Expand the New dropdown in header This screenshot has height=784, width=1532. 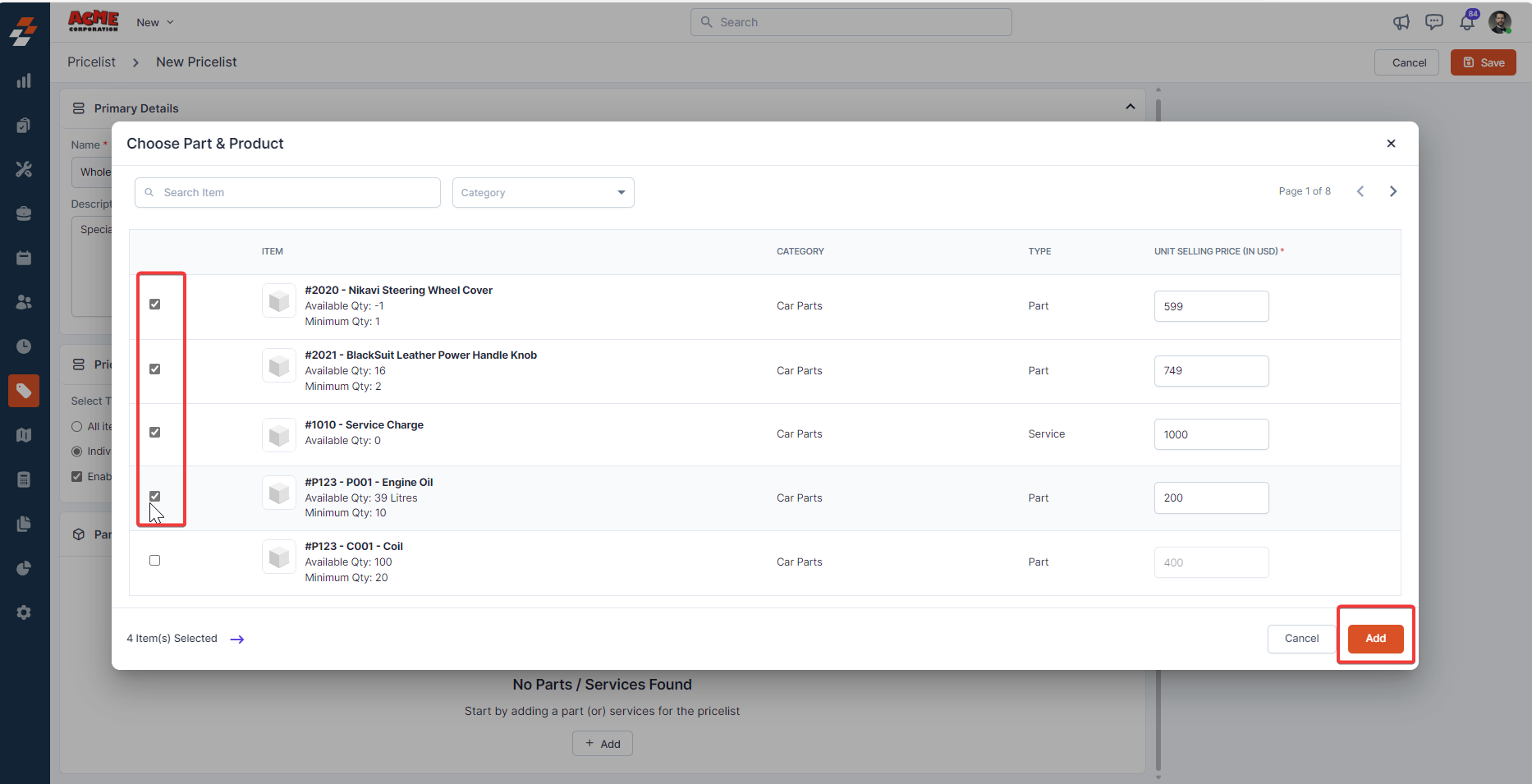coord(155,22)
